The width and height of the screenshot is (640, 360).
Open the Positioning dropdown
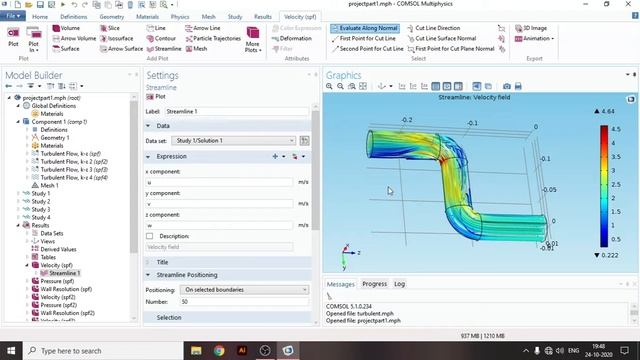click(244, 290)
